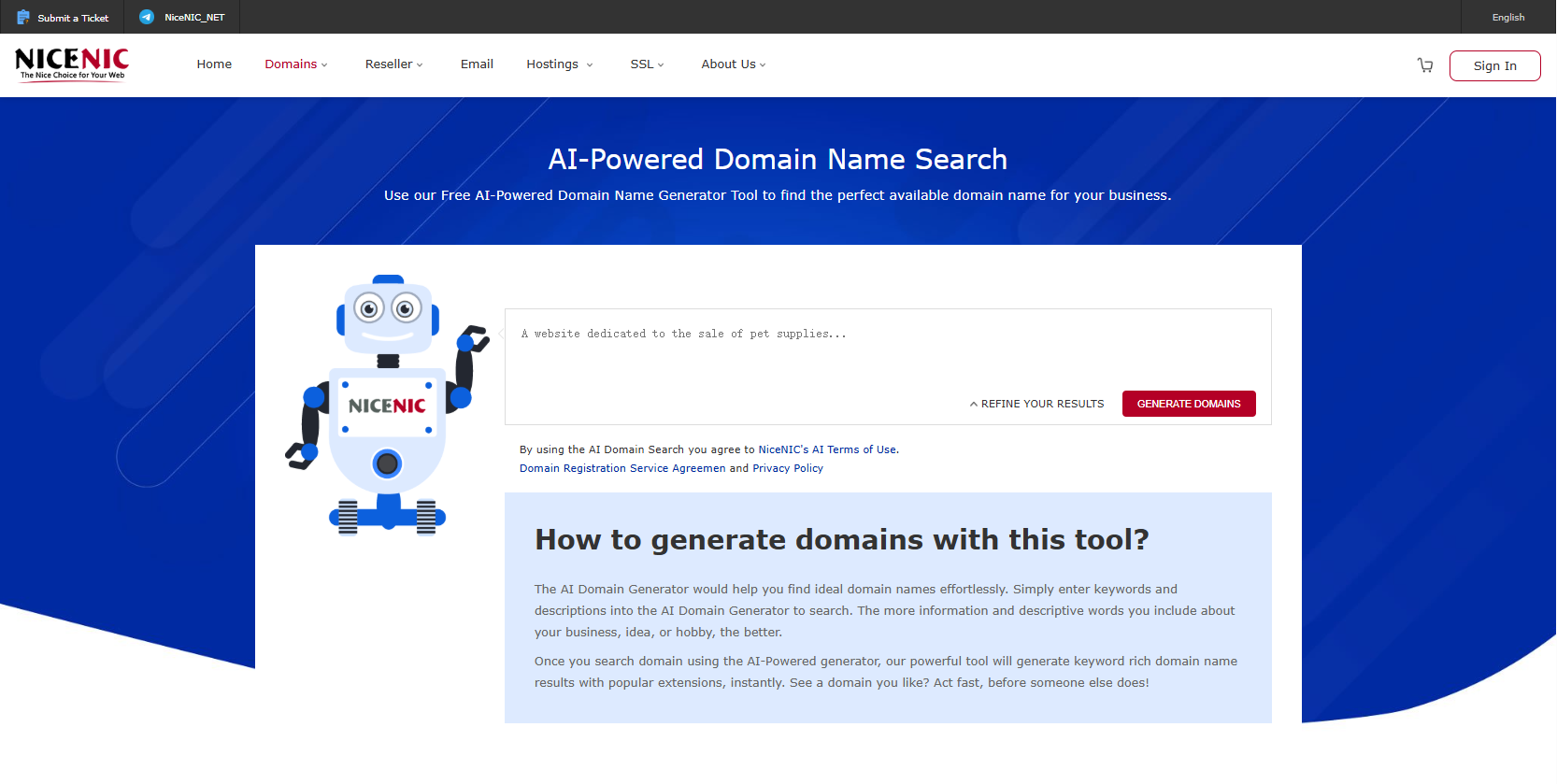The height and width of the screenshot is (784, 1557).
Task: Open the Email menu item
Action: [x=477, y=64]
